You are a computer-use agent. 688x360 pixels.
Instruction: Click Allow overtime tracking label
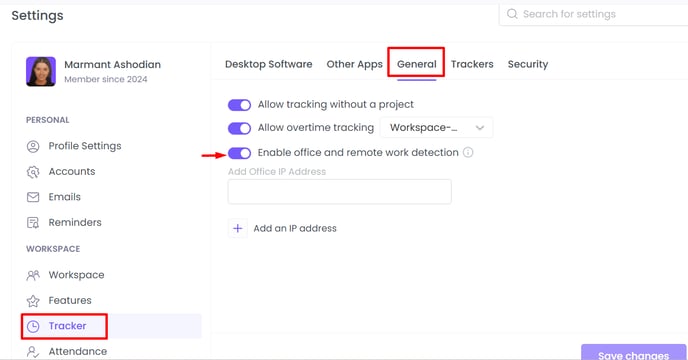(316, 127)
